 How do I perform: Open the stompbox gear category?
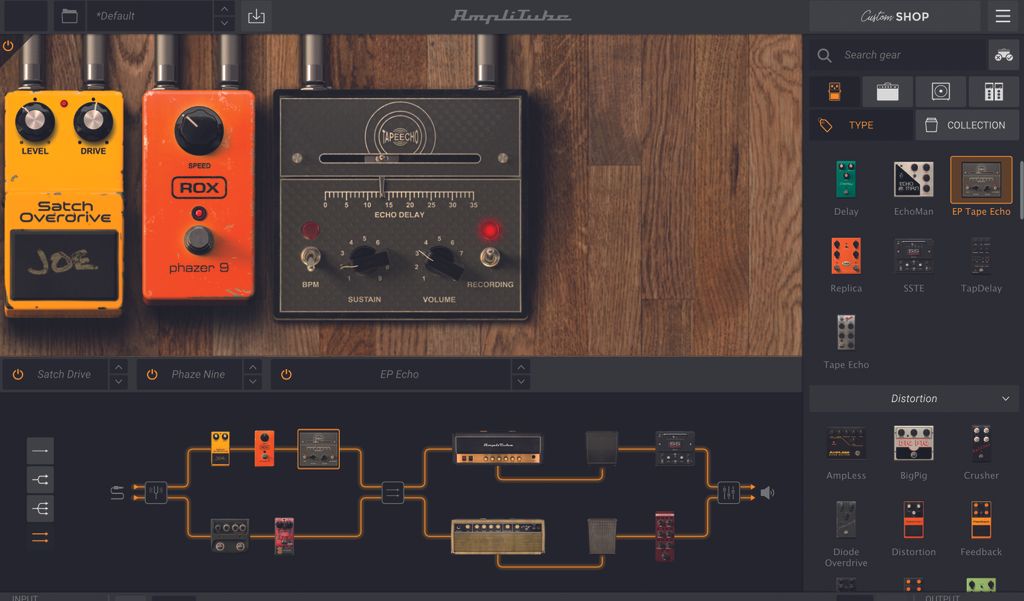coord(835,91)
